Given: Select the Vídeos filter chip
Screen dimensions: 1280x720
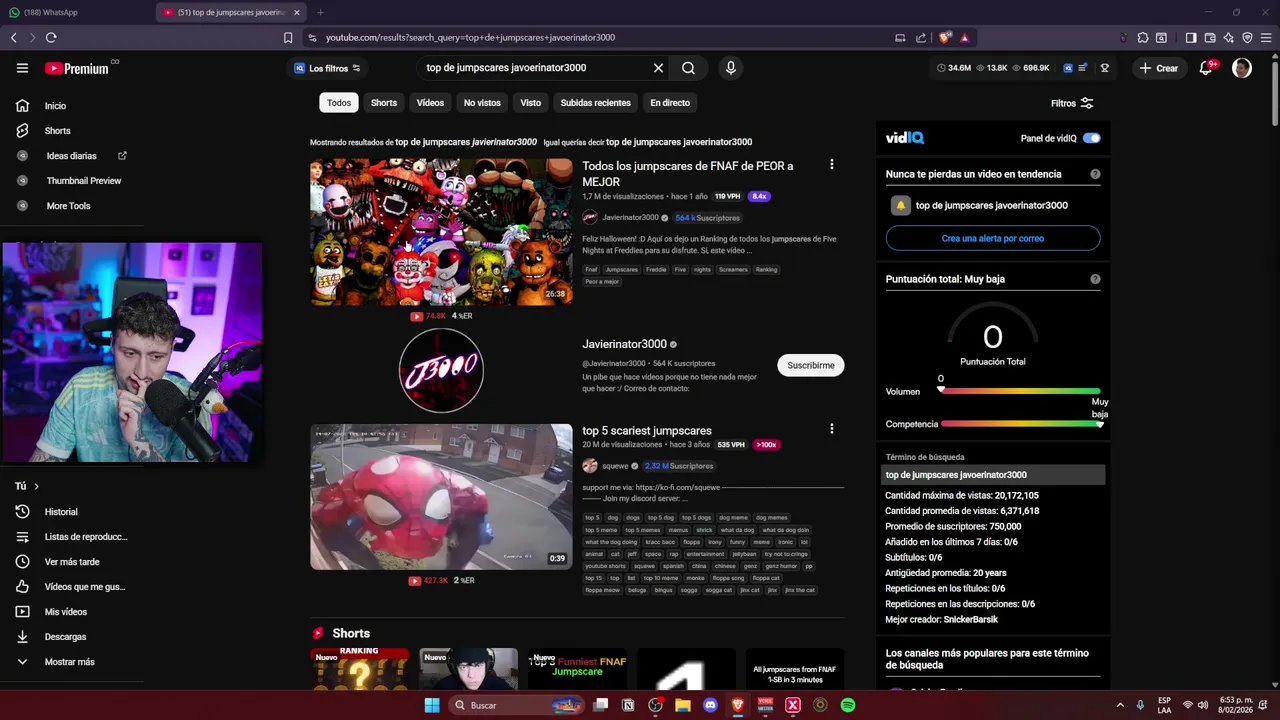Looking at the screenshot, I should click(430, 103).
